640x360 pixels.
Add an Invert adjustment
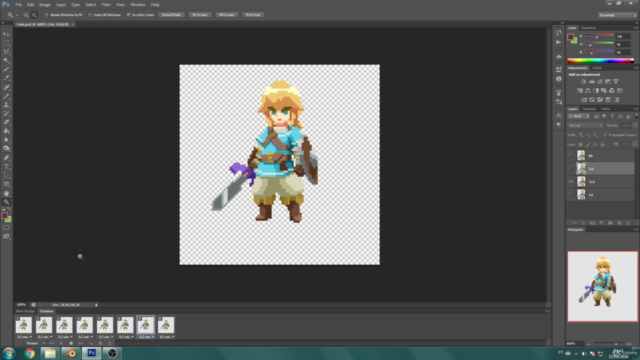click(584, 100)
